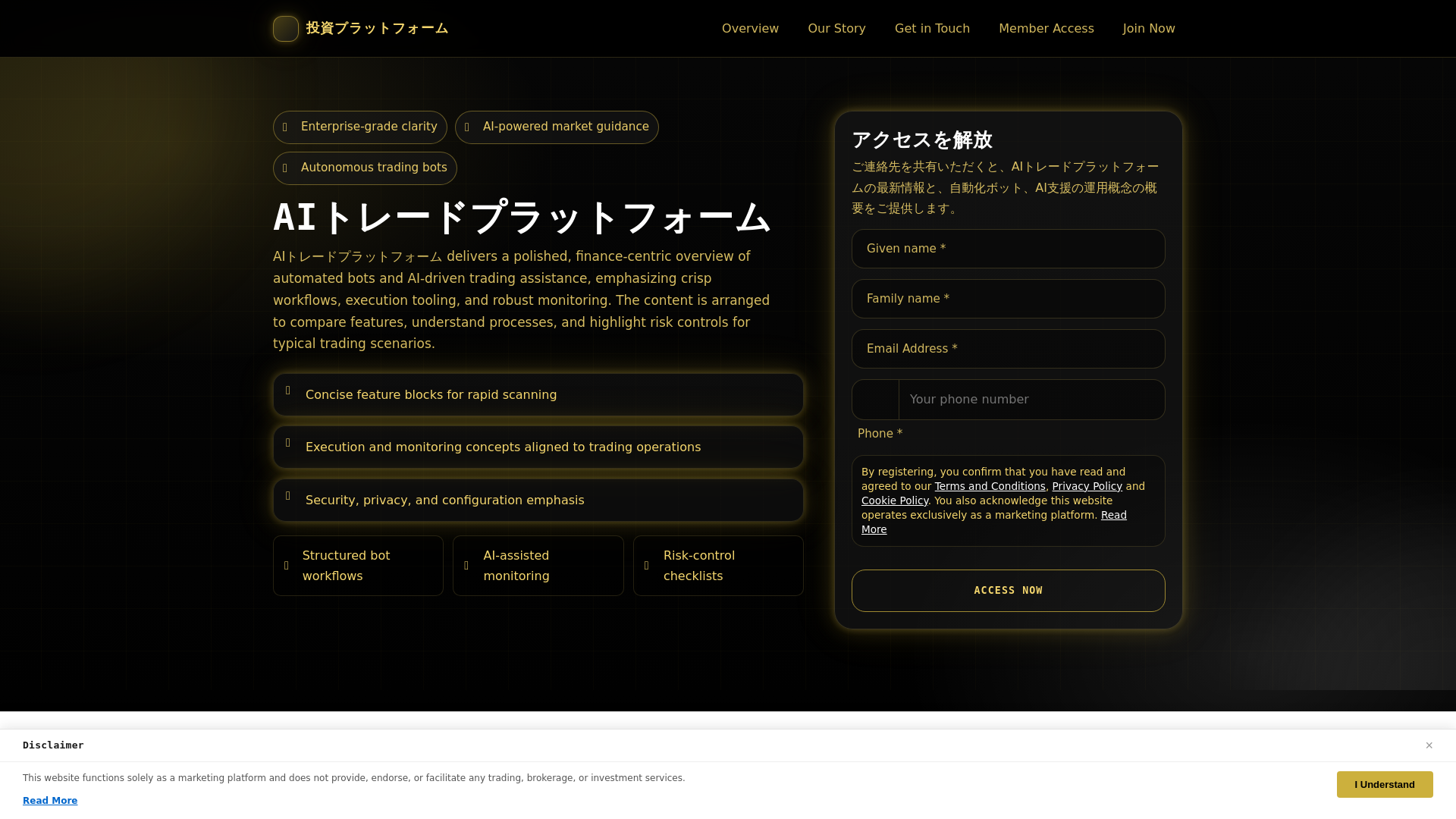Click the AI-powered market guidance badge icon
Image resolution: width=1456 pixels, height=819 pixels.
click(468, 127)
